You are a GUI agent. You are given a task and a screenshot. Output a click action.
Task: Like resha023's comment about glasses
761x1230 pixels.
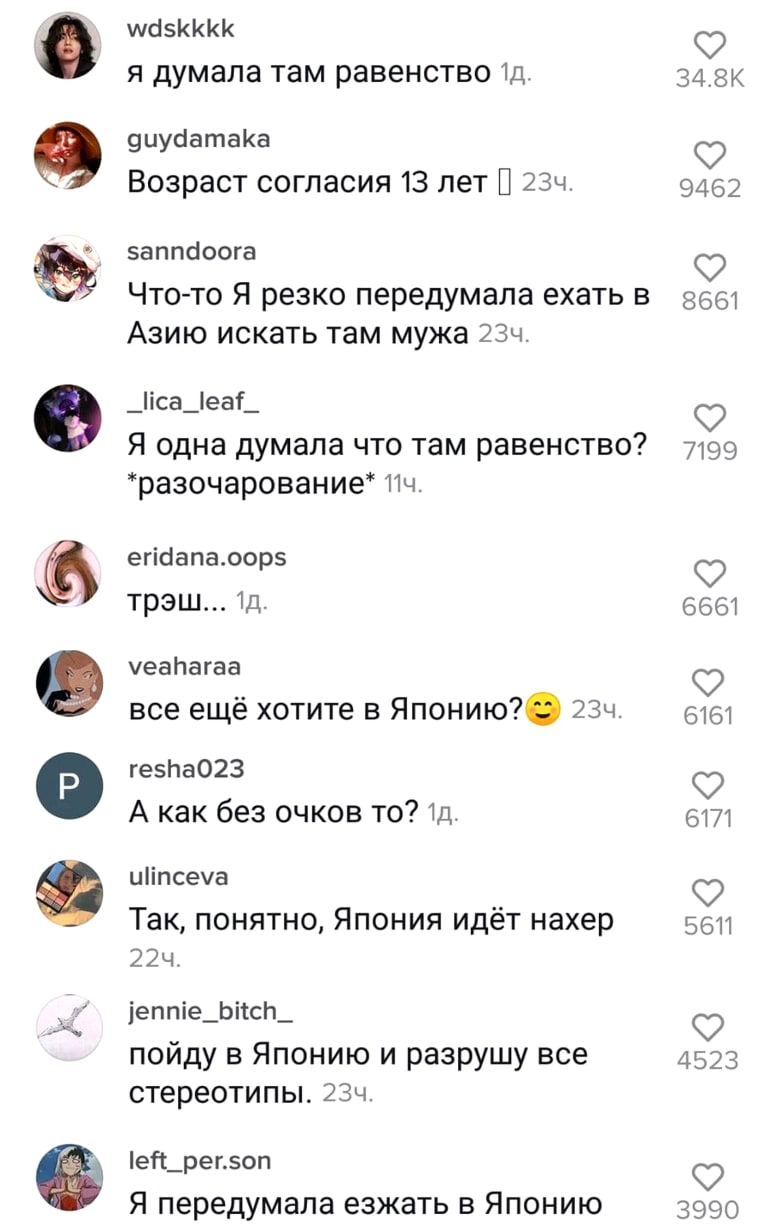coord(709,785)
